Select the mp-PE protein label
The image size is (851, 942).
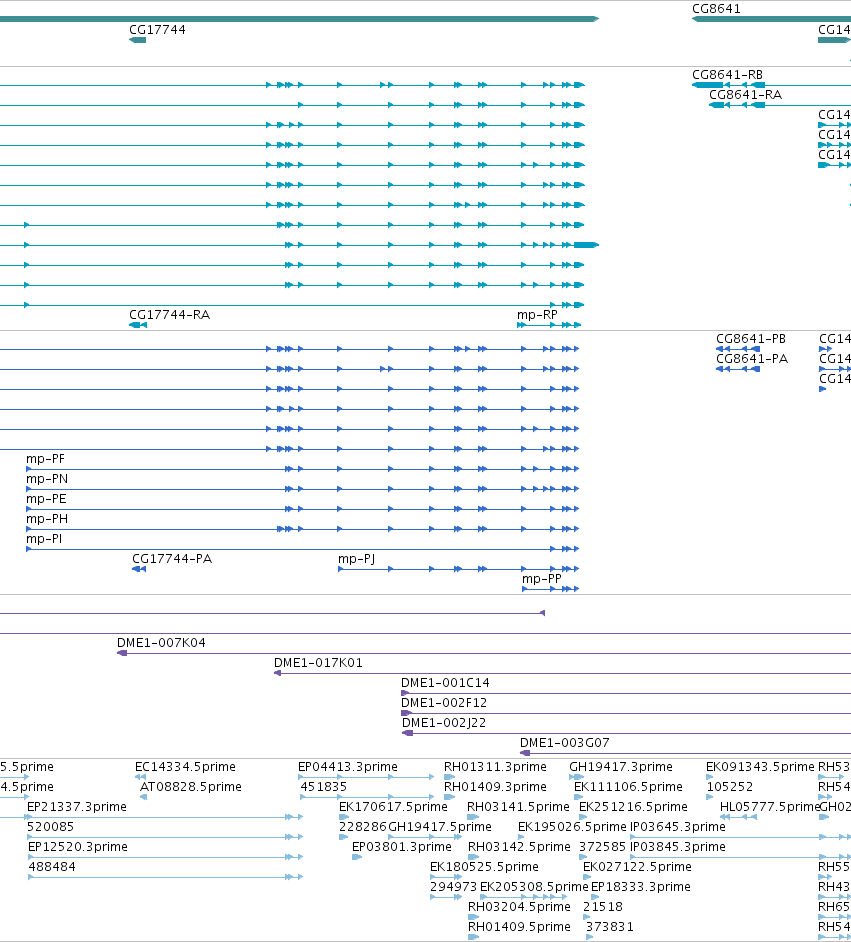pos(46,499)
